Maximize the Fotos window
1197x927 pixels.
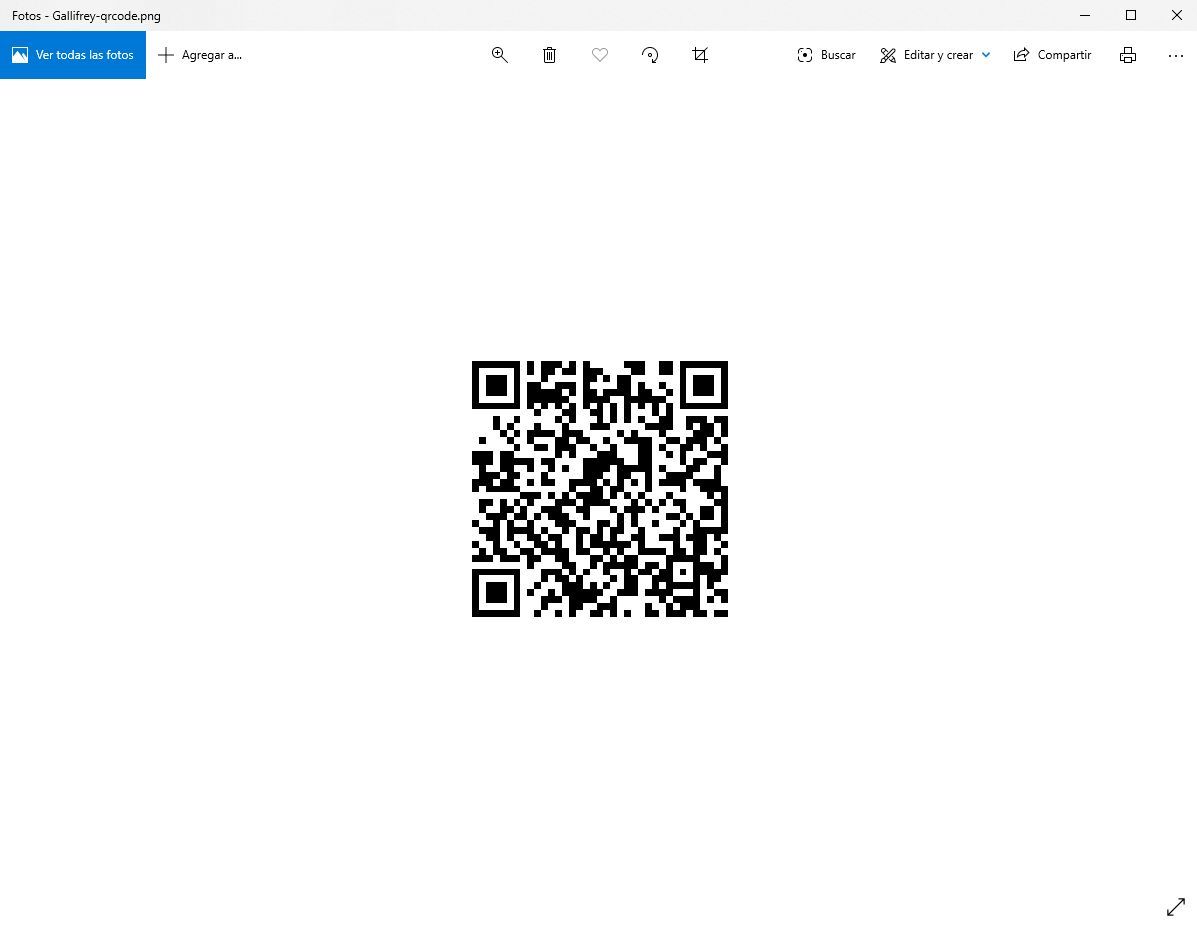coord(1131,15)
